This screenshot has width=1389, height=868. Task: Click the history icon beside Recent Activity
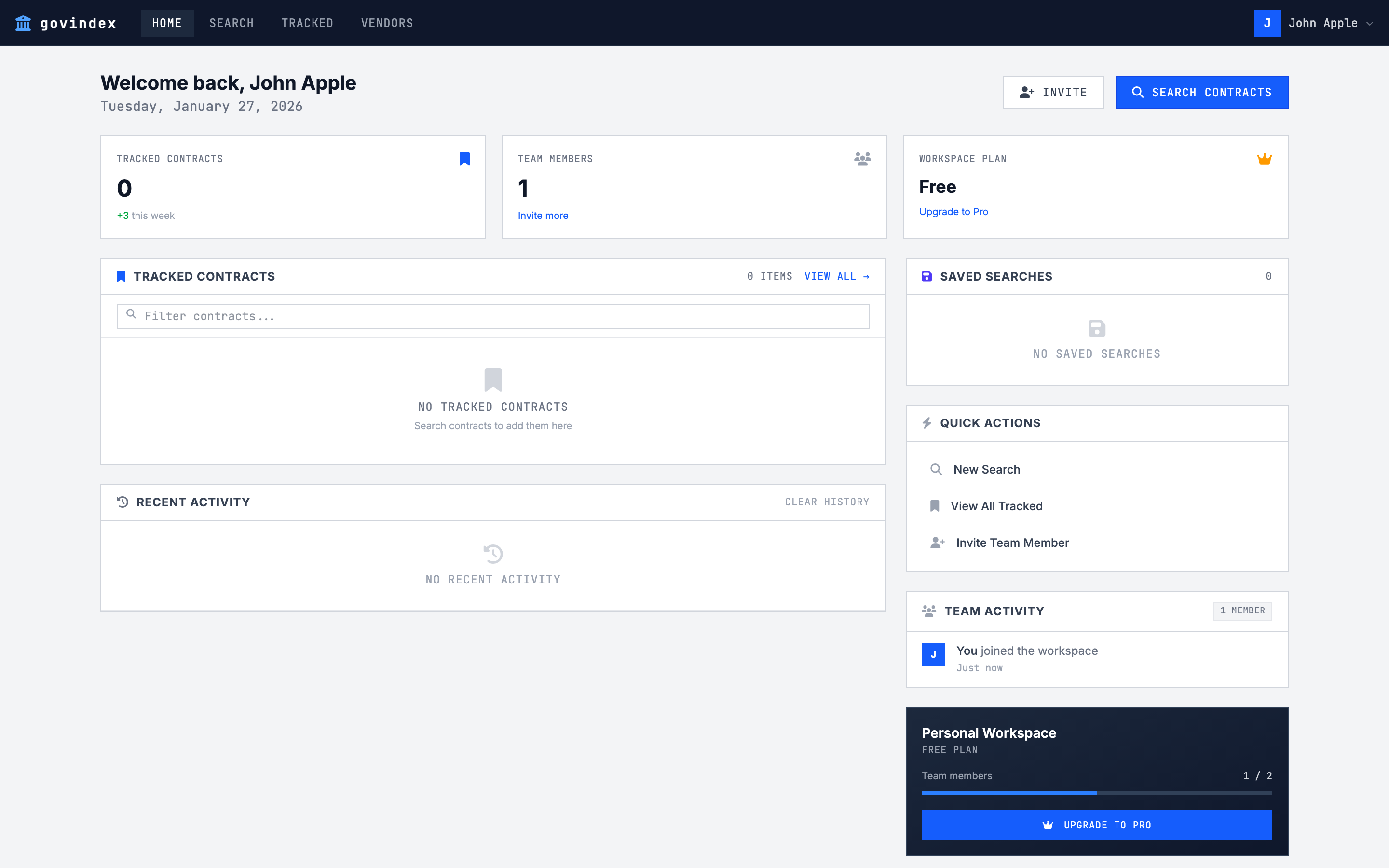[122, 502]
